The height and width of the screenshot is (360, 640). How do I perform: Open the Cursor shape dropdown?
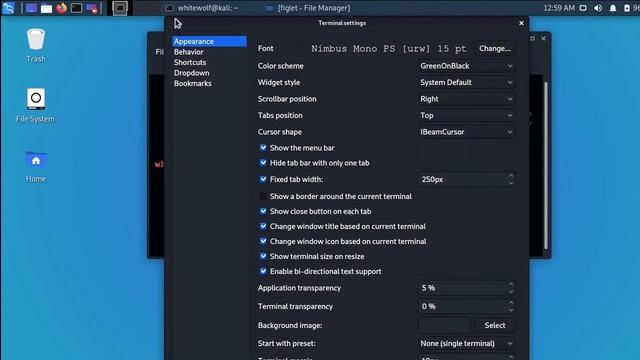pos(466,132)
